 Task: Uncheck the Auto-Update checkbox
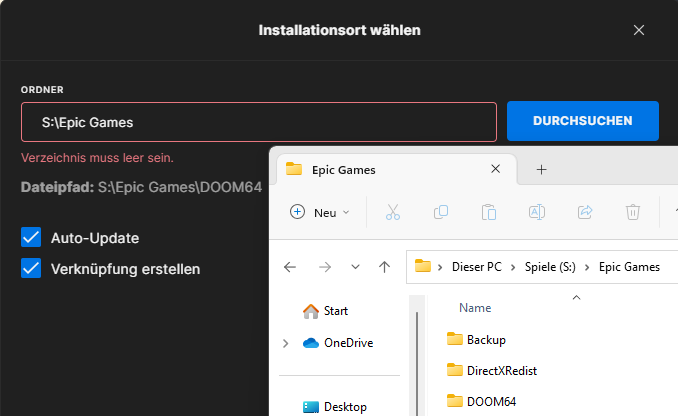pos(31,237)
